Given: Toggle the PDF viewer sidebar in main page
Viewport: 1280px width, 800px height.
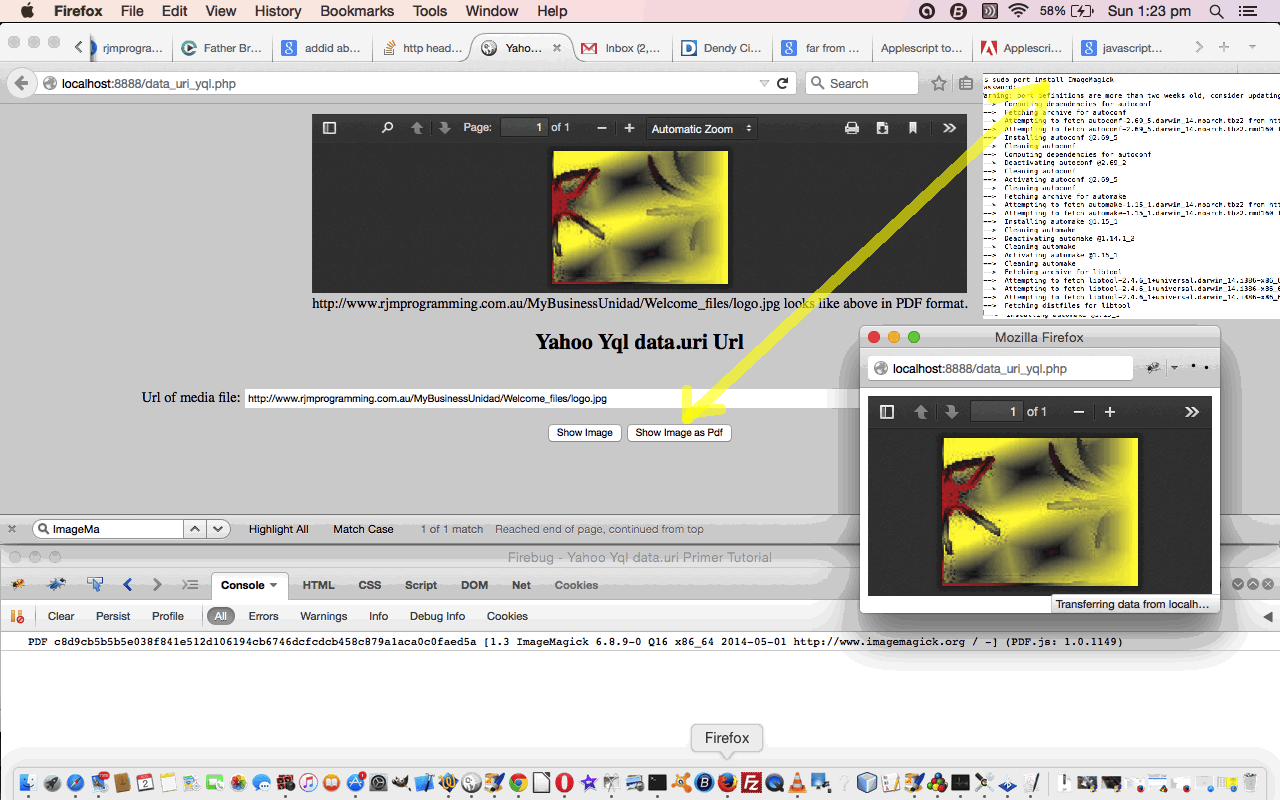Looking at the screenshot, I should (x=329, y=128).
